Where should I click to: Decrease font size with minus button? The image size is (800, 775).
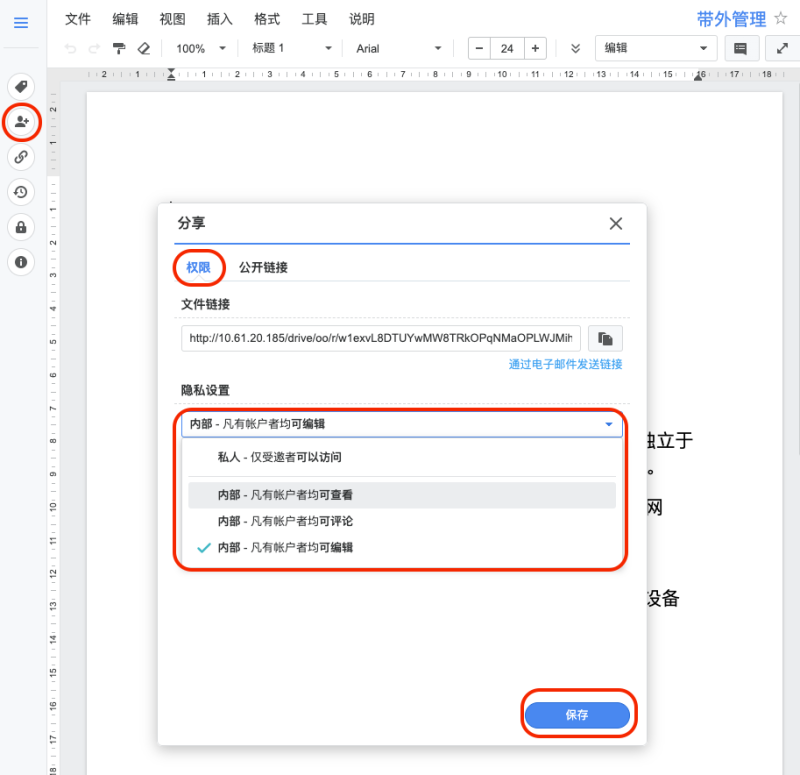click(x=479, y=48)
